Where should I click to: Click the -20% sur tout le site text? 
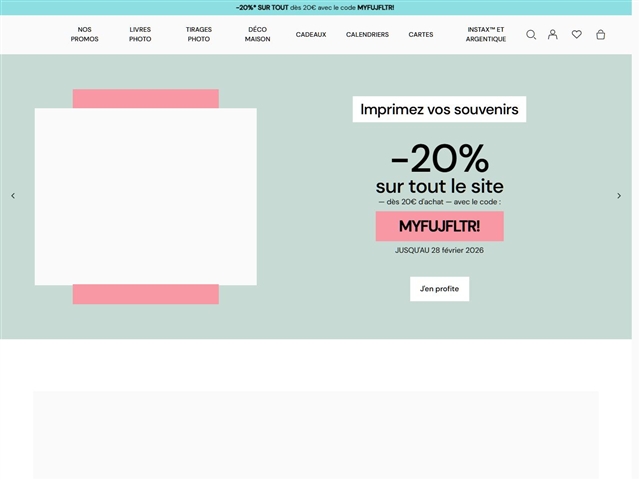click(439, 170)
